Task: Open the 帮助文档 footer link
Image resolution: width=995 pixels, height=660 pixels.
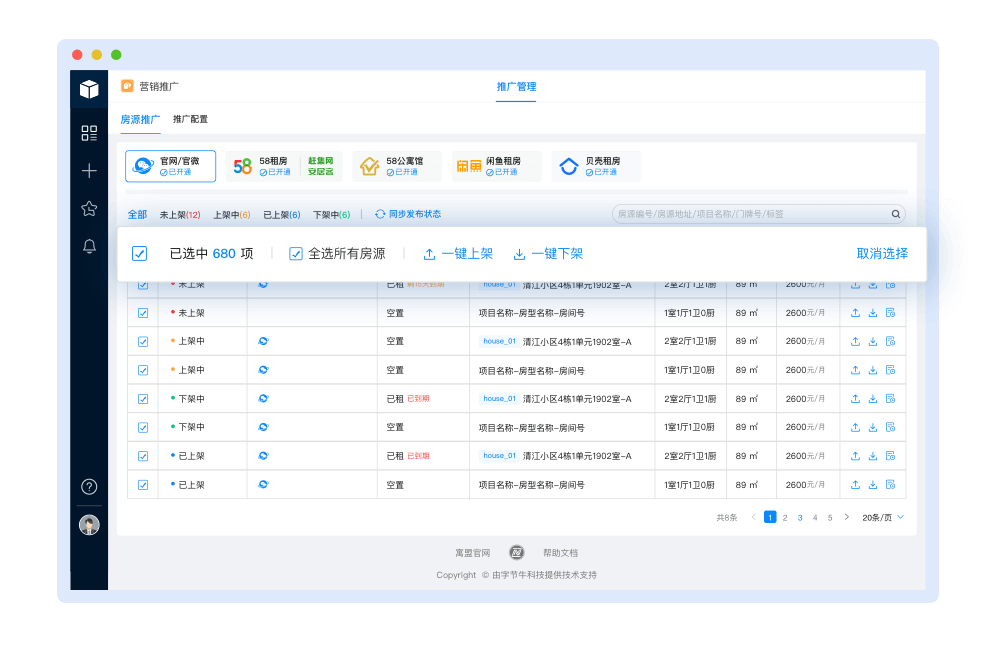Action: tap(560, 553)
